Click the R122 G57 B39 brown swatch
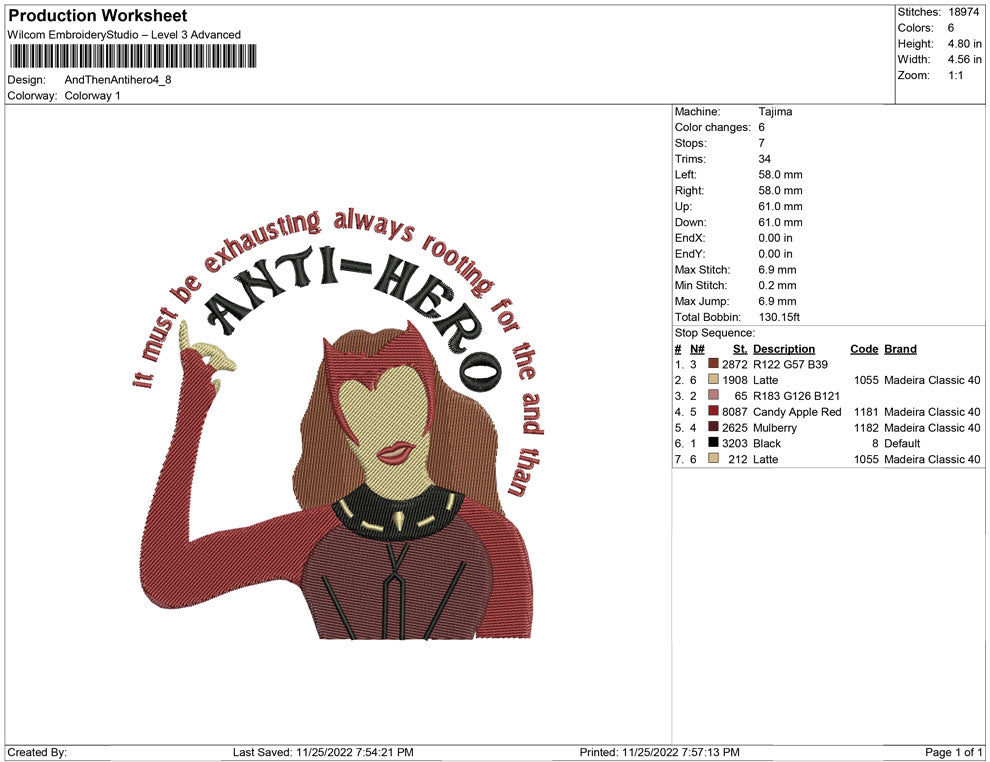990x762 pixels. click(713, 365)
